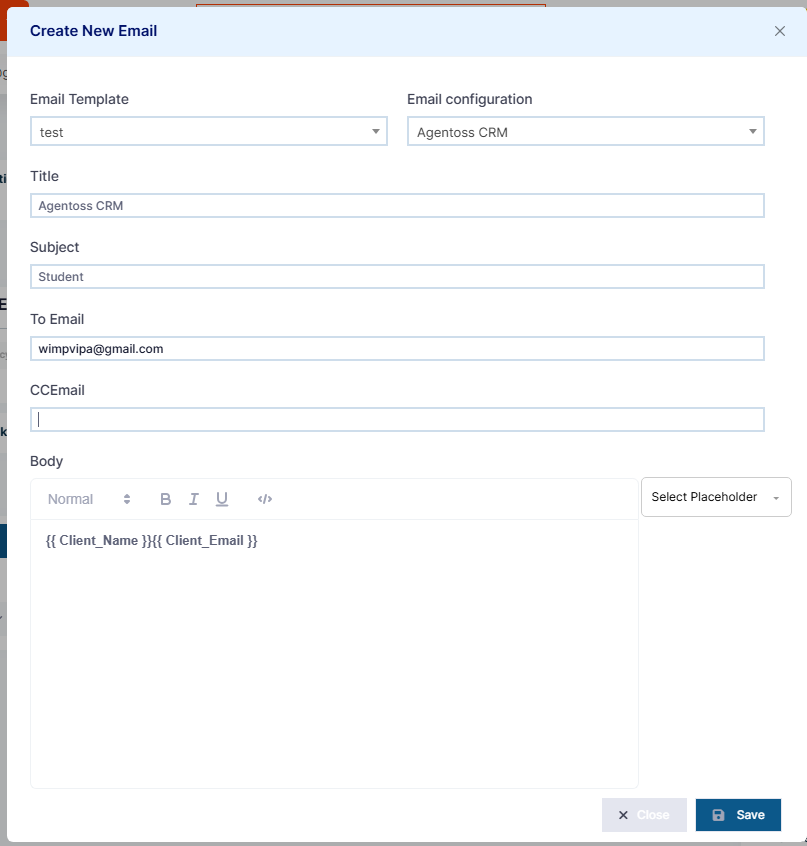
Task: Click the Client_Name placeholder text in body
Action: pyautogui.click(x=98, y=541)
